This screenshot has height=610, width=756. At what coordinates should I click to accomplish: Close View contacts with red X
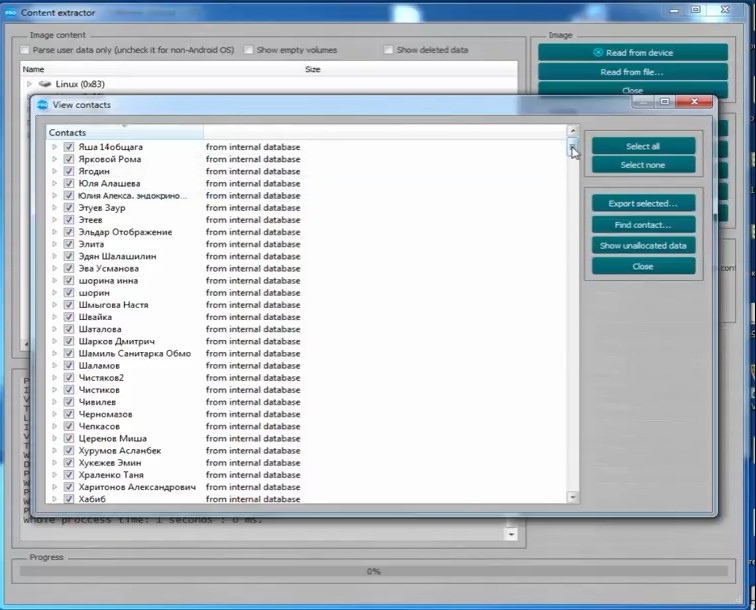pos(694,101)
